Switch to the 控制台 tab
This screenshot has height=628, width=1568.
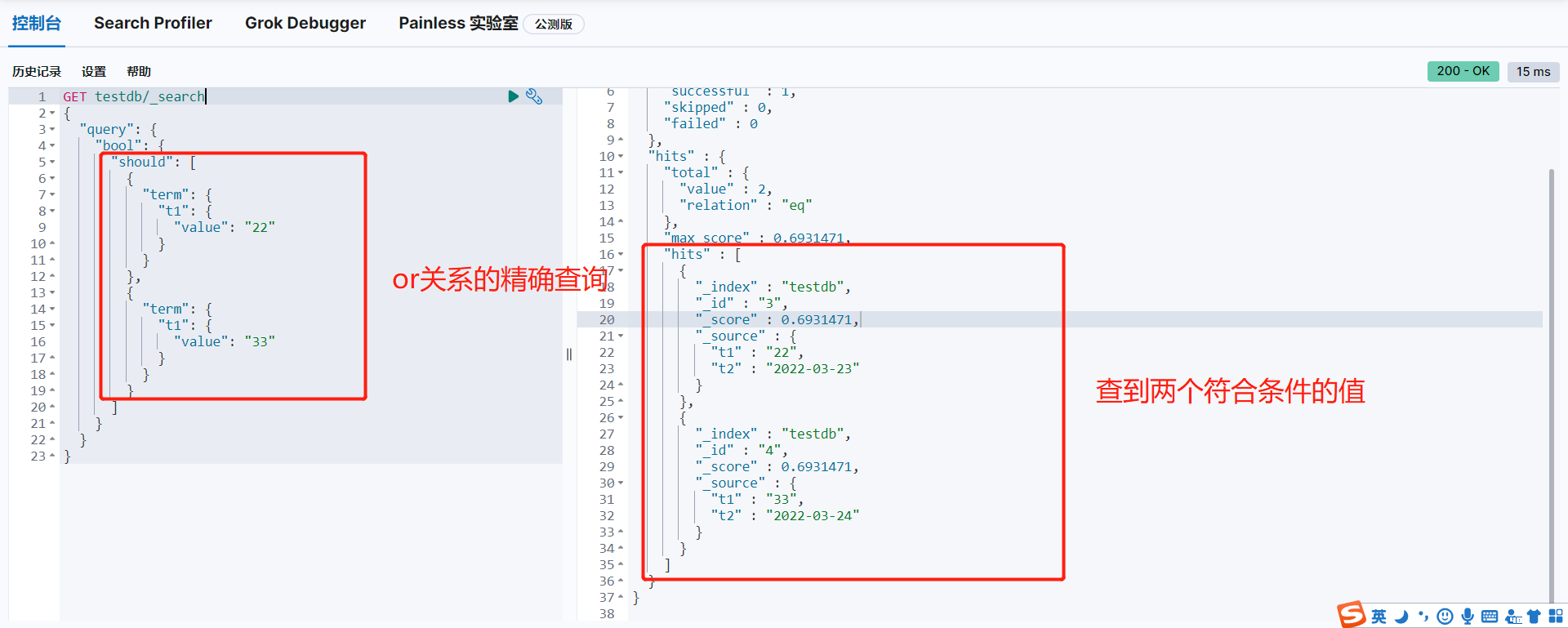37,23
